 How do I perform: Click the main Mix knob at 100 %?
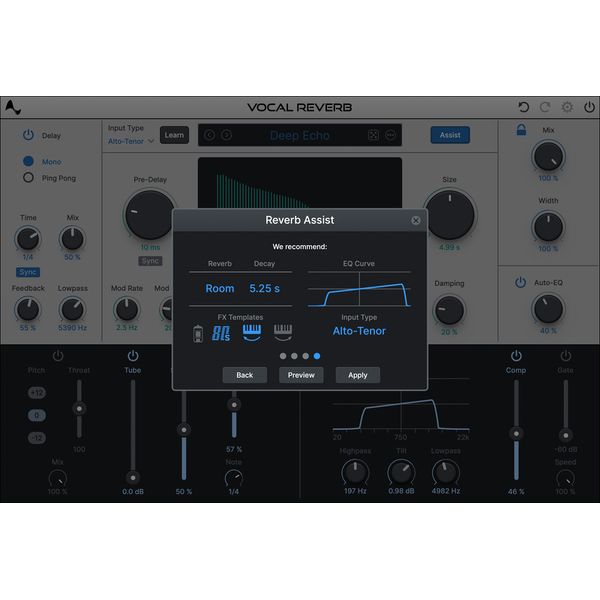(548, 156)
